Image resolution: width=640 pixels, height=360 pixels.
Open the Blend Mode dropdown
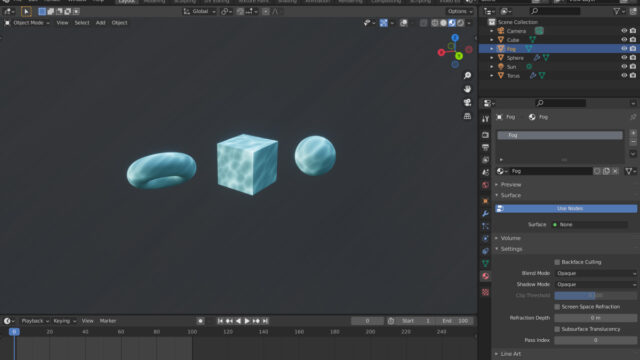[x=596, y=273]
